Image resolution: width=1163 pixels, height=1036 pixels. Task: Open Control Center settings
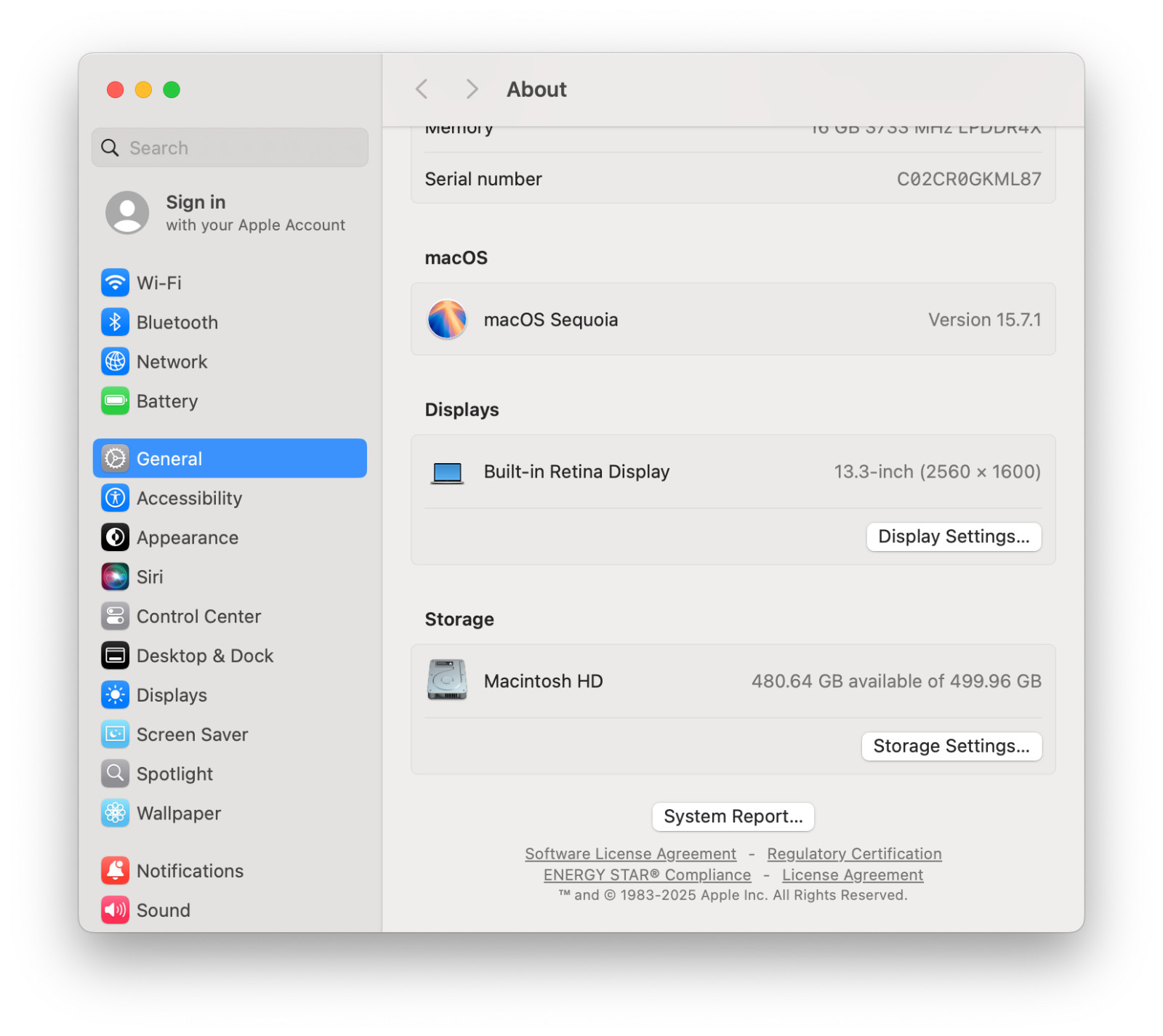(x=230, y=616)
